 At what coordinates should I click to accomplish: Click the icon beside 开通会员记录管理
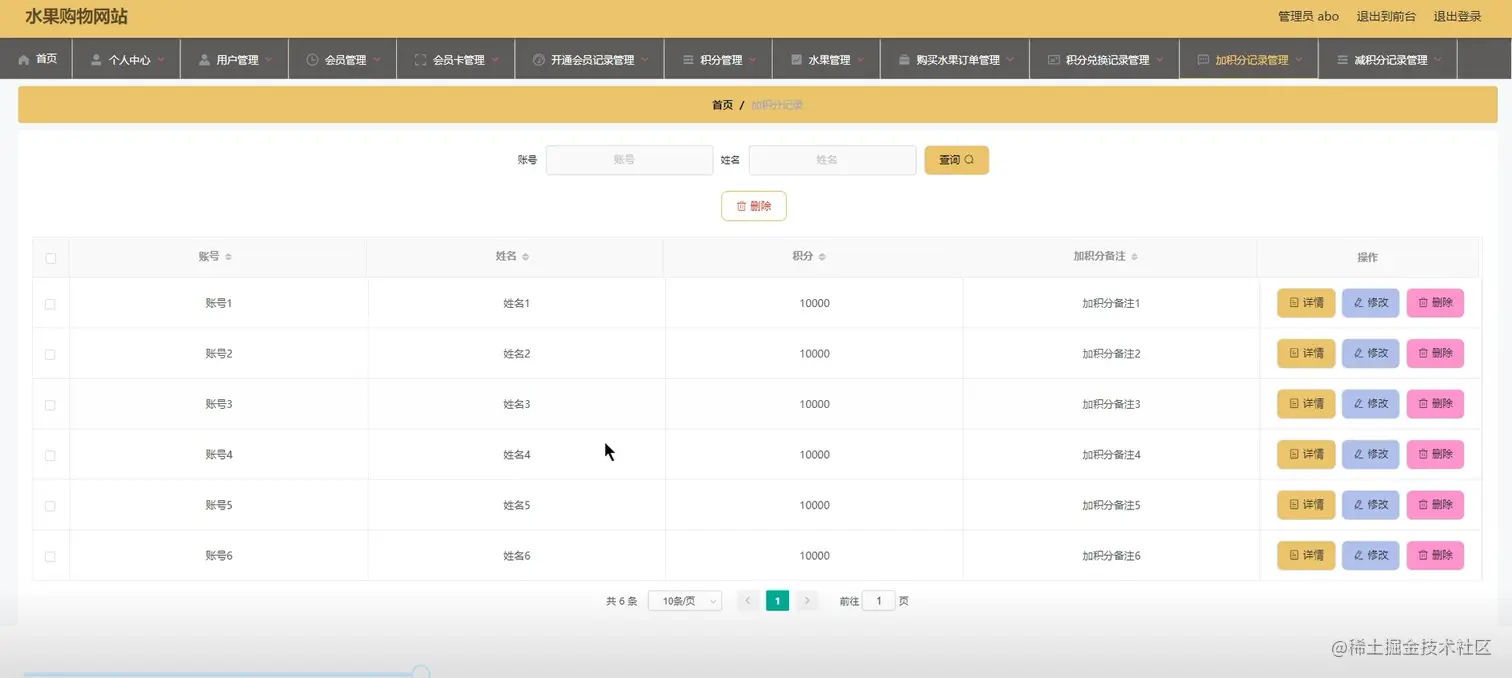tap(538, 60)
